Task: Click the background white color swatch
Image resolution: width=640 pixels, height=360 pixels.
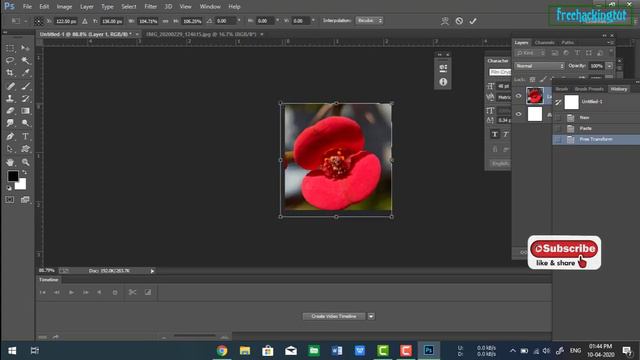Action: tap(22, 185)
